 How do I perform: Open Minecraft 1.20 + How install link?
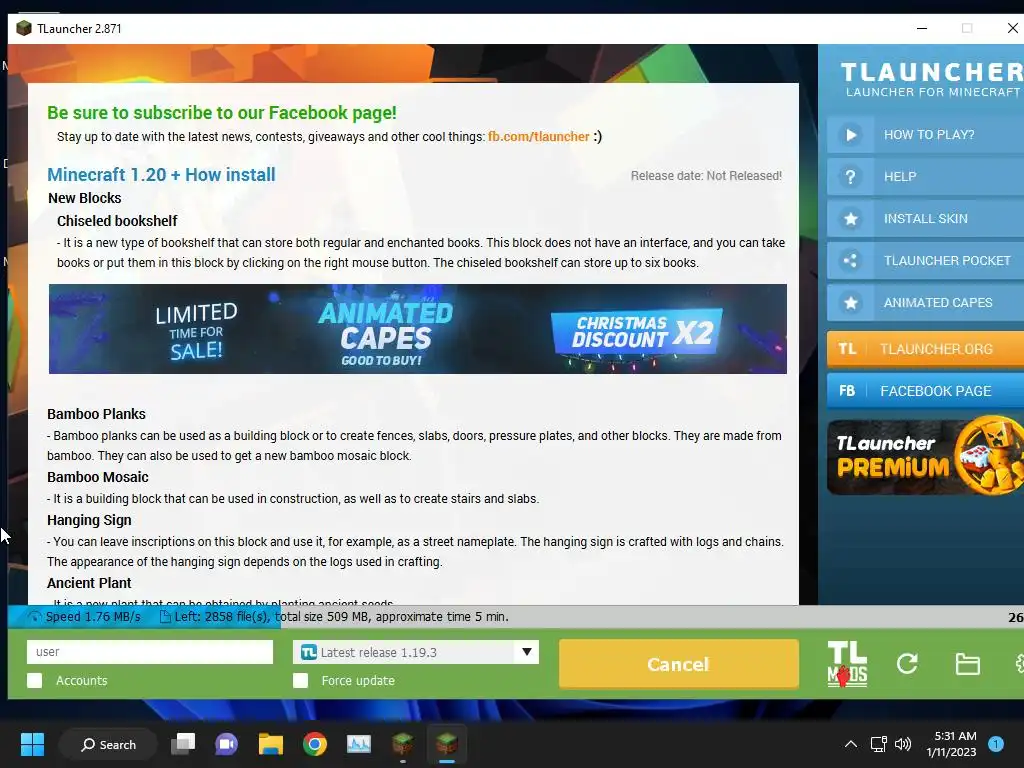[x=161, y=175]
